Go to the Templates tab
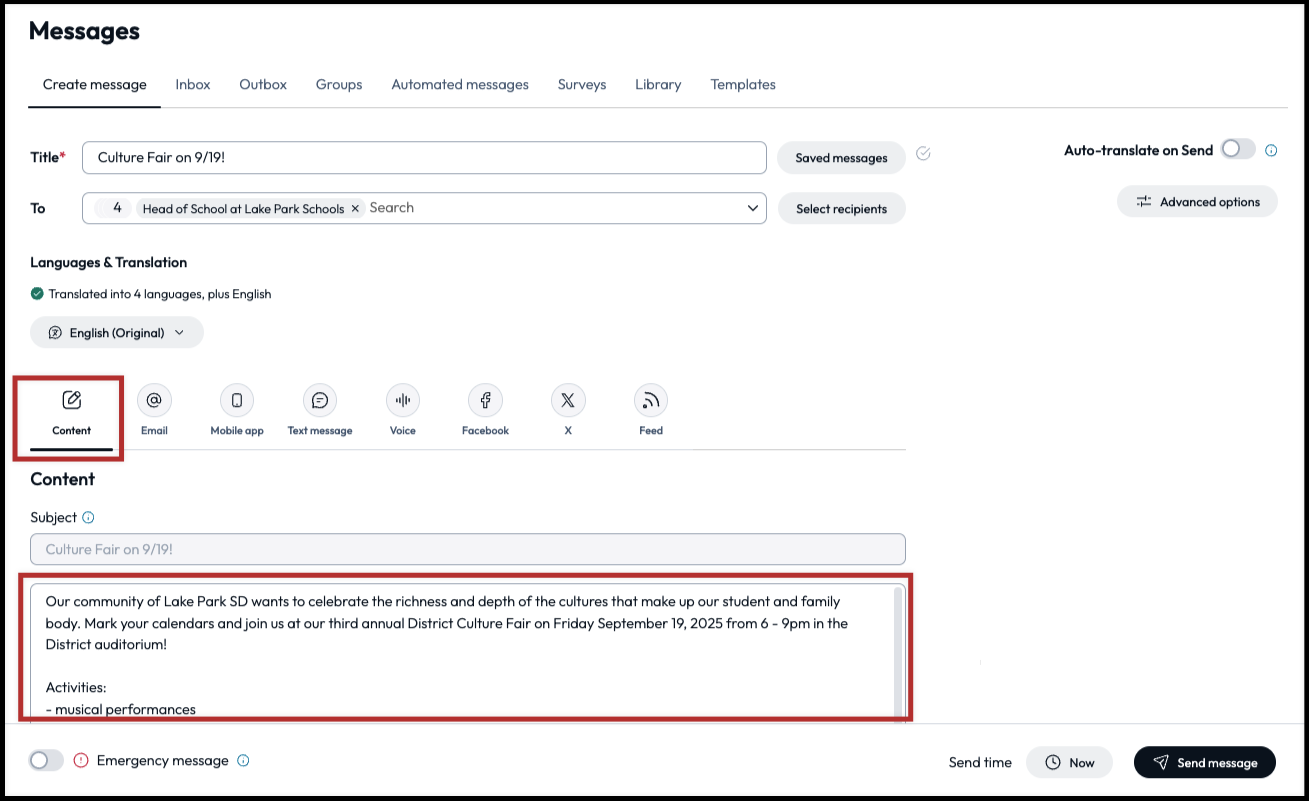1309x801 pixels. [x=743, y=84]
